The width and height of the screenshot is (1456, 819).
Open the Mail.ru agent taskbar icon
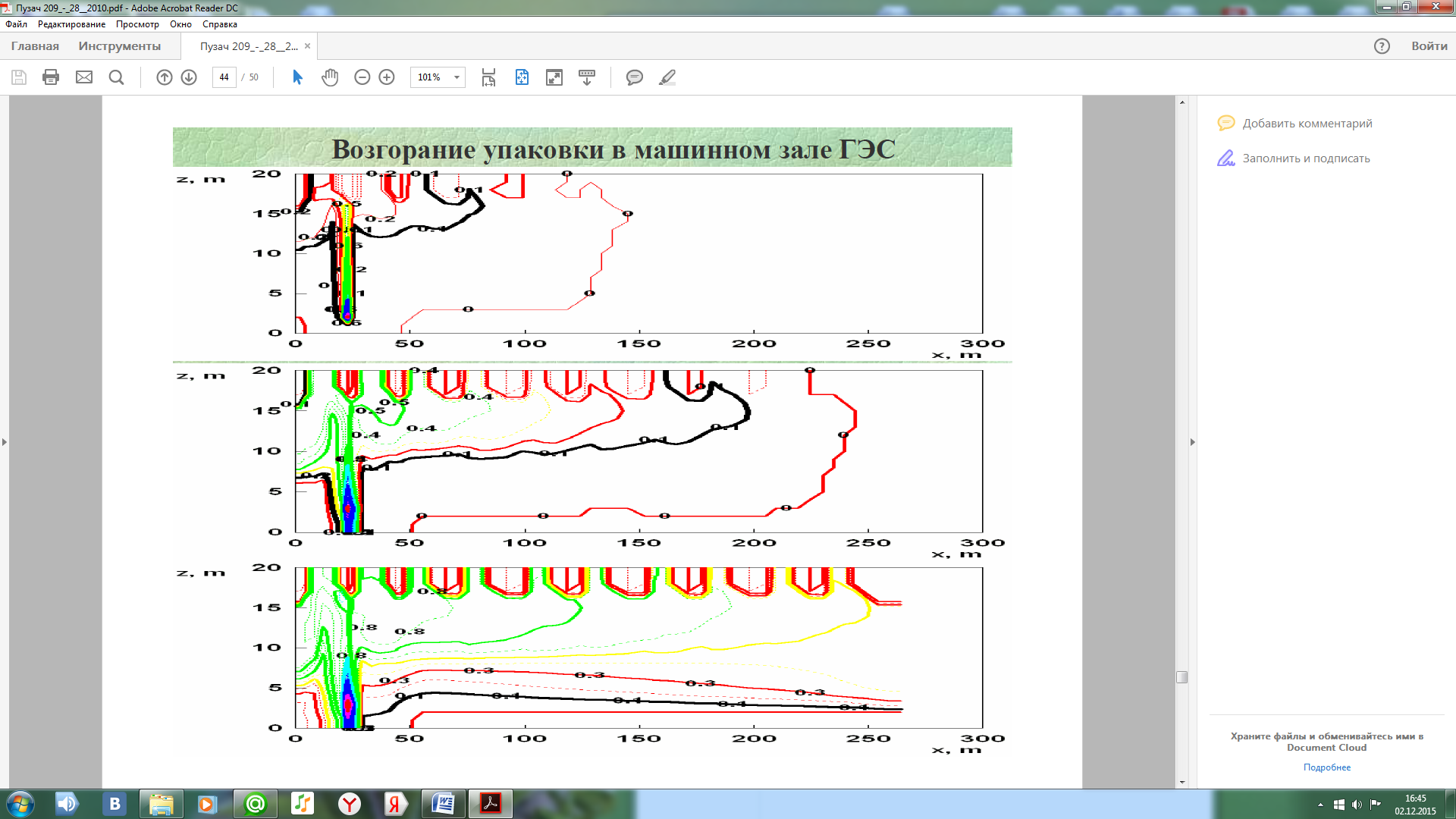click(x=256, y=804)
